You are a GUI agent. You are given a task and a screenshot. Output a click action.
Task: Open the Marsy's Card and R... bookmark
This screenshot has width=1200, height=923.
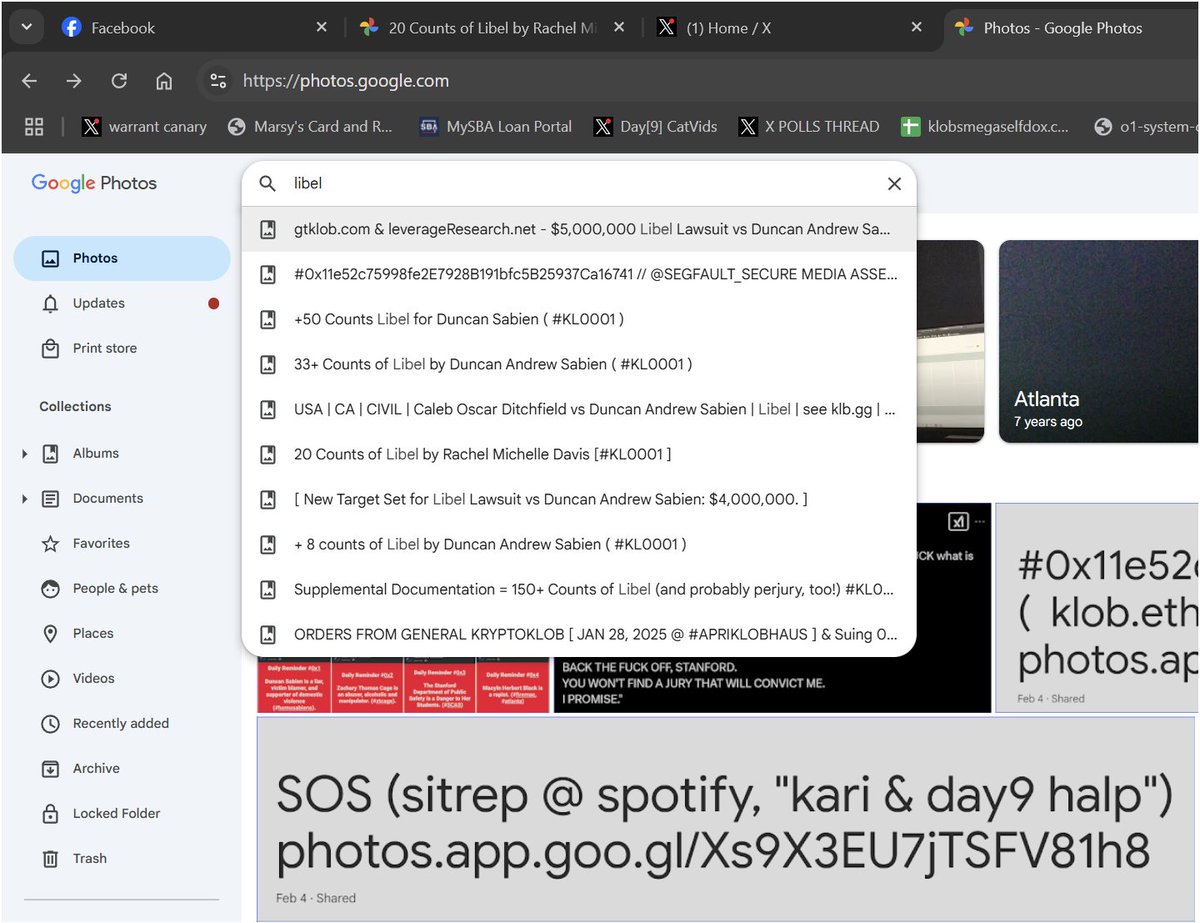pos(311,126)
